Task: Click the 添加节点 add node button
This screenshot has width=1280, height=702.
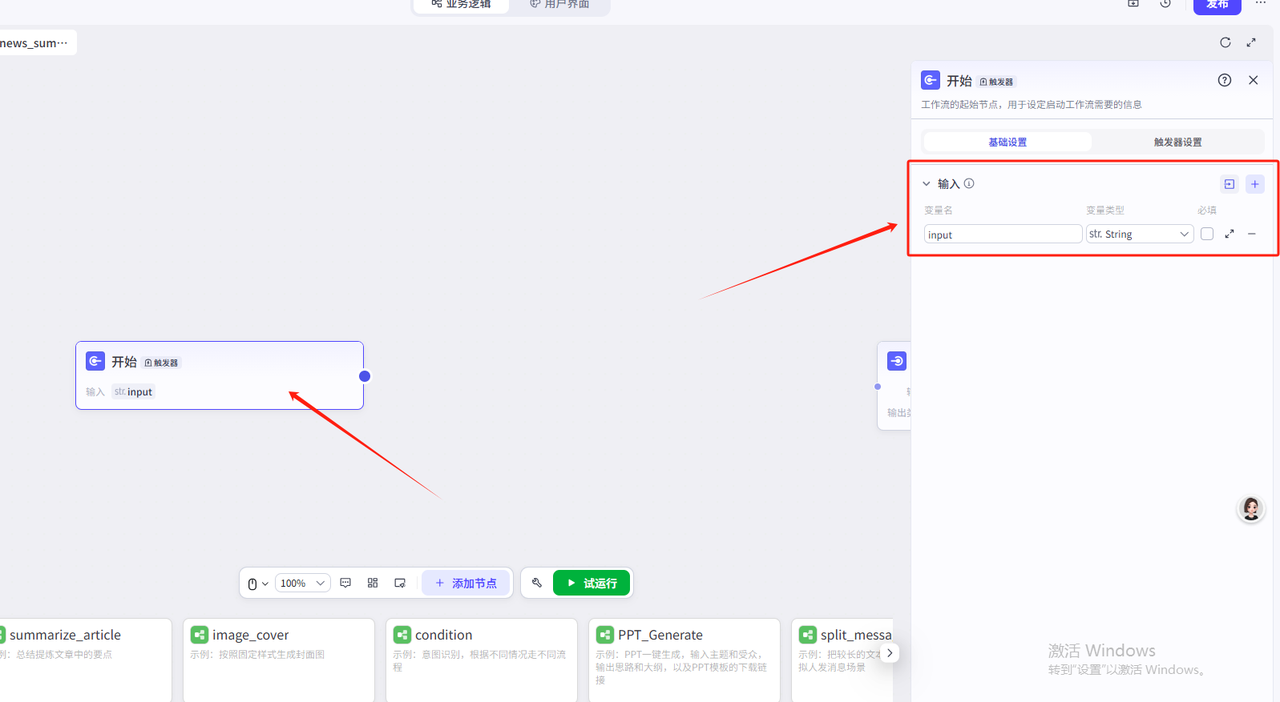Action: point(466,583)
